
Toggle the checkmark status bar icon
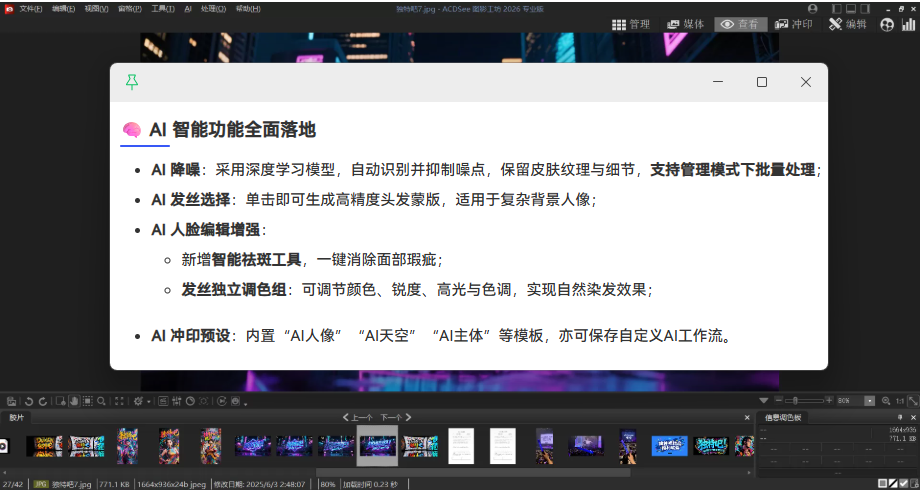[x=904, y=484]
